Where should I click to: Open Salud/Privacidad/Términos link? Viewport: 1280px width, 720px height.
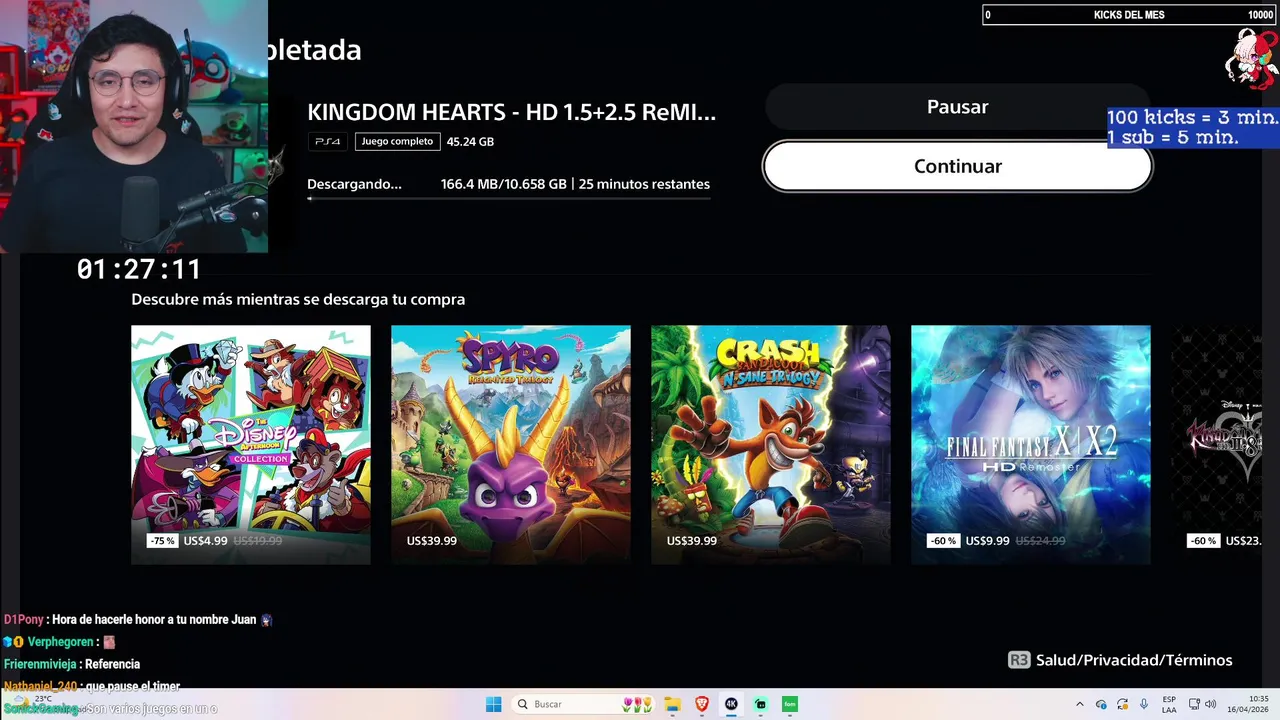[x=1134, y=660]
